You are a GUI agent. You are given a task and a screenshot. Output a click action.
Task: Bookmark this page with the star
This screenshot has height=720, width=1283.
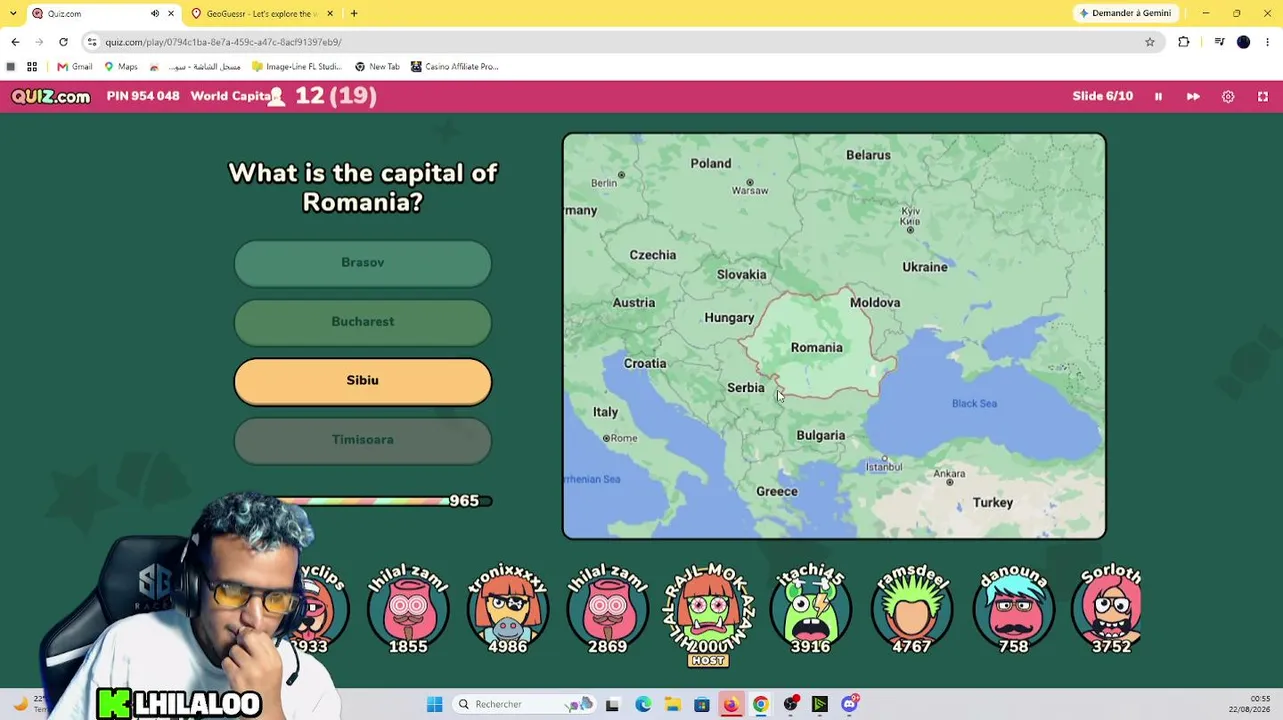[1150, 42]
